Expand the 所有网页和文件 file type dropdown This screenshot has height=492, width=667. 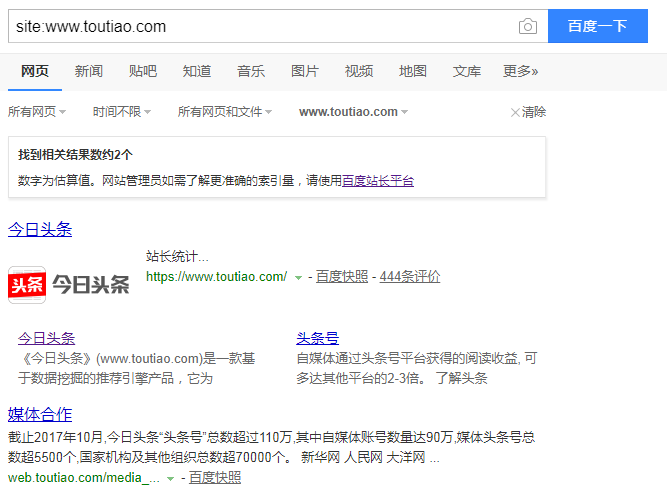225,112
